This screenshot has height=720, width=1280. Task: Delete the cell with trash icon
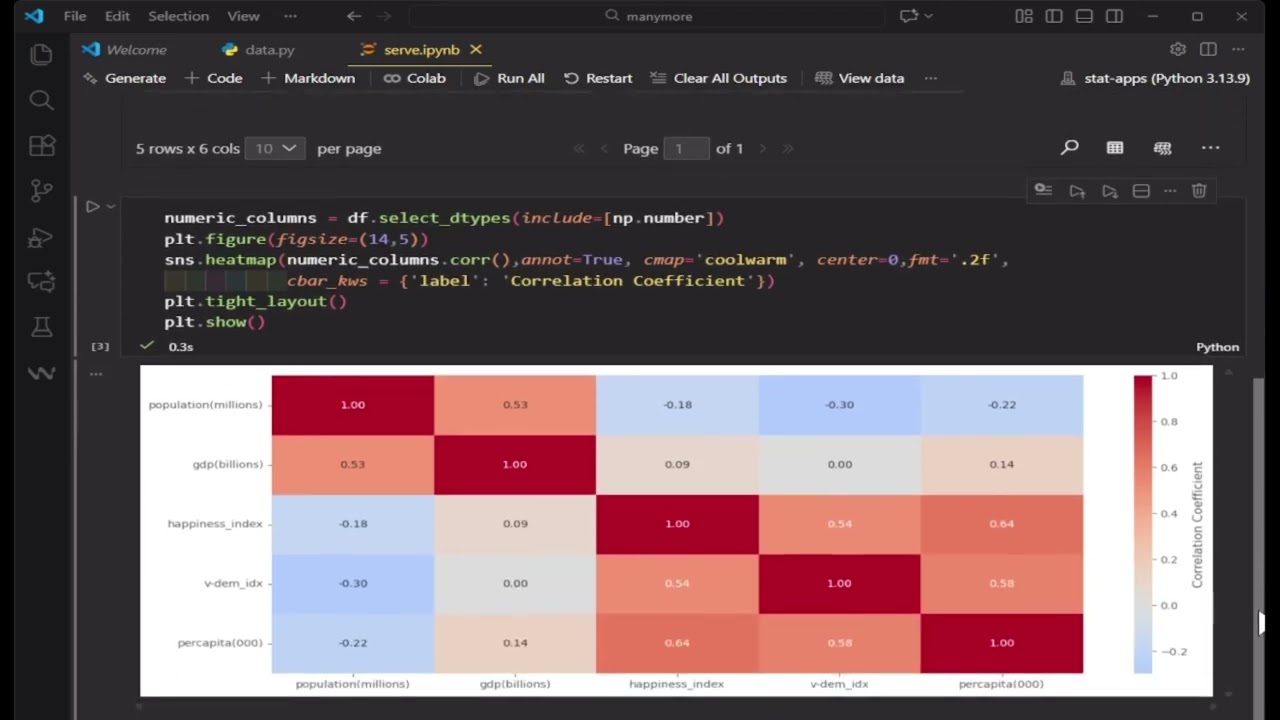pyautogui.click(x=1199, y=190)
